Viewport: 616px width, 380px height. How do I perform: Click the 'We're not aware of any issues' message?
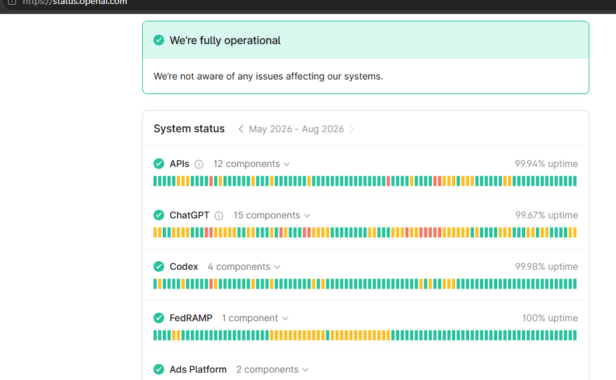click(x=268, y=76)
